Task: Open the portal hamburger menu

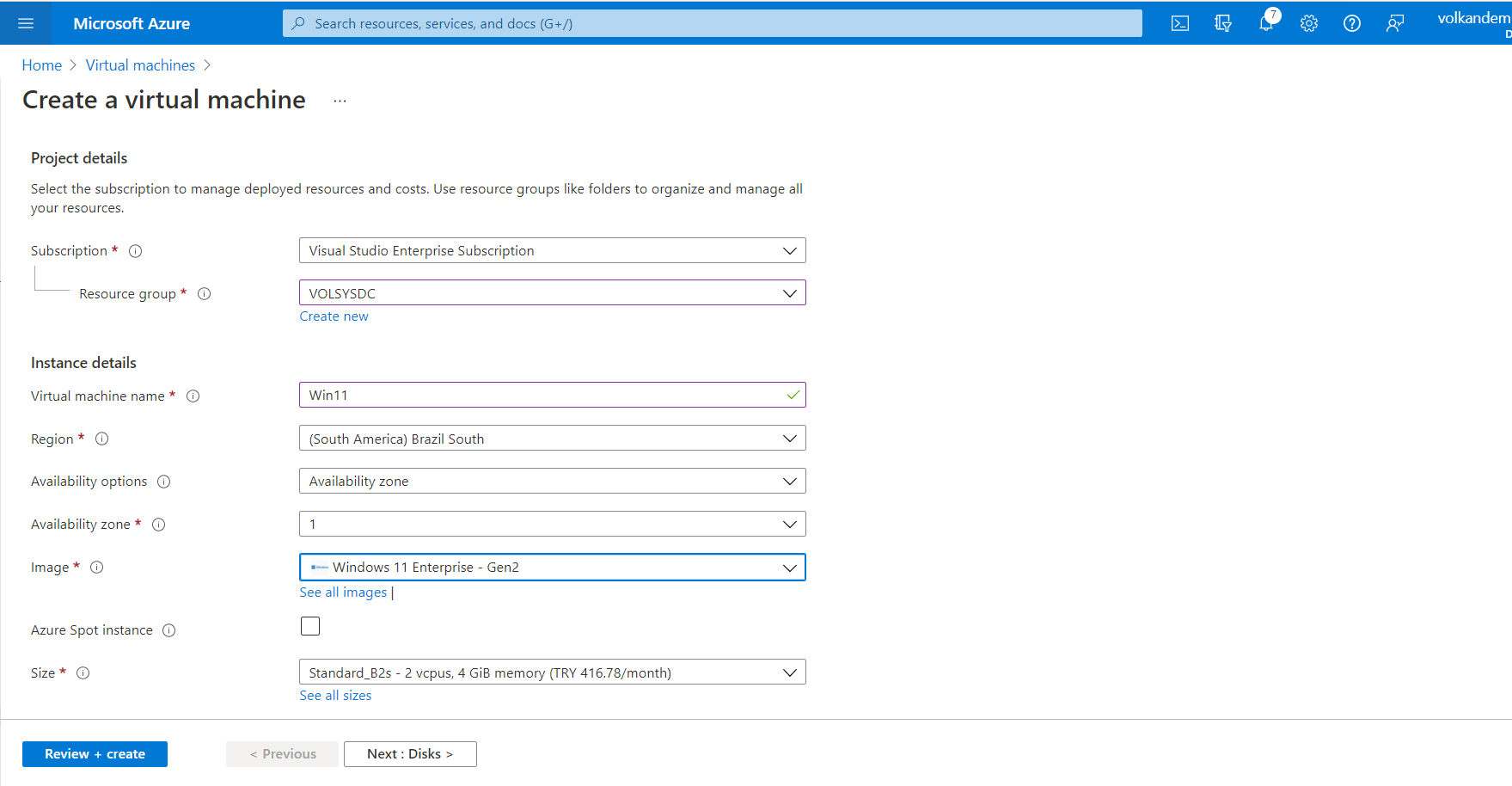Action: click(25, 23)
